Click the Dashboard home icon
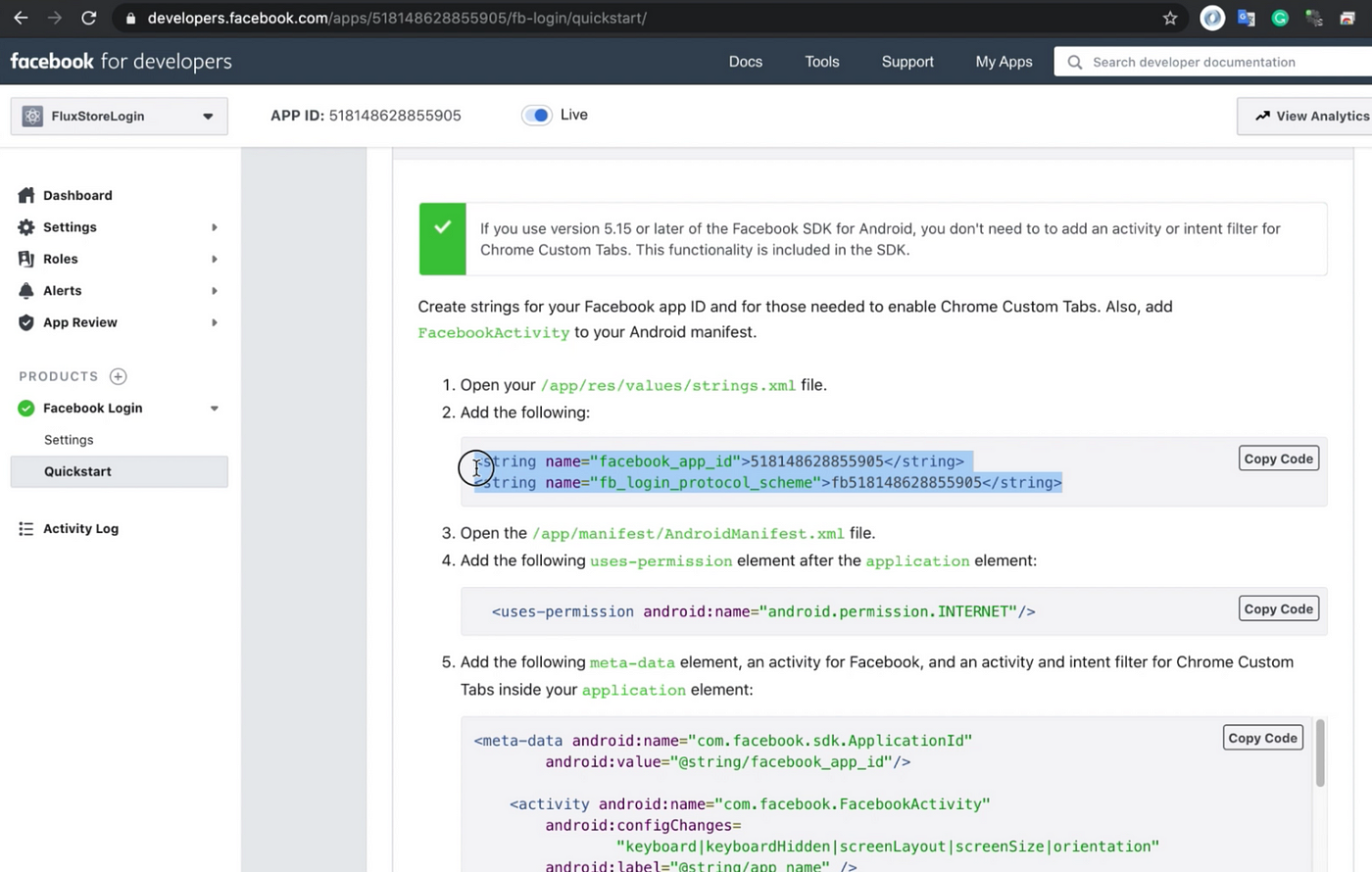This screenshot has width=1372, height=872. (26, 195)
